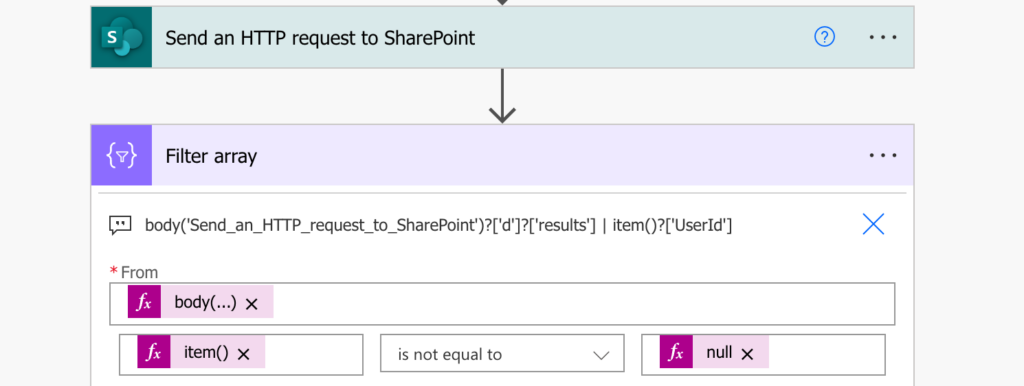
Task: Click the peek code comment icon
Action: [120, 226]
